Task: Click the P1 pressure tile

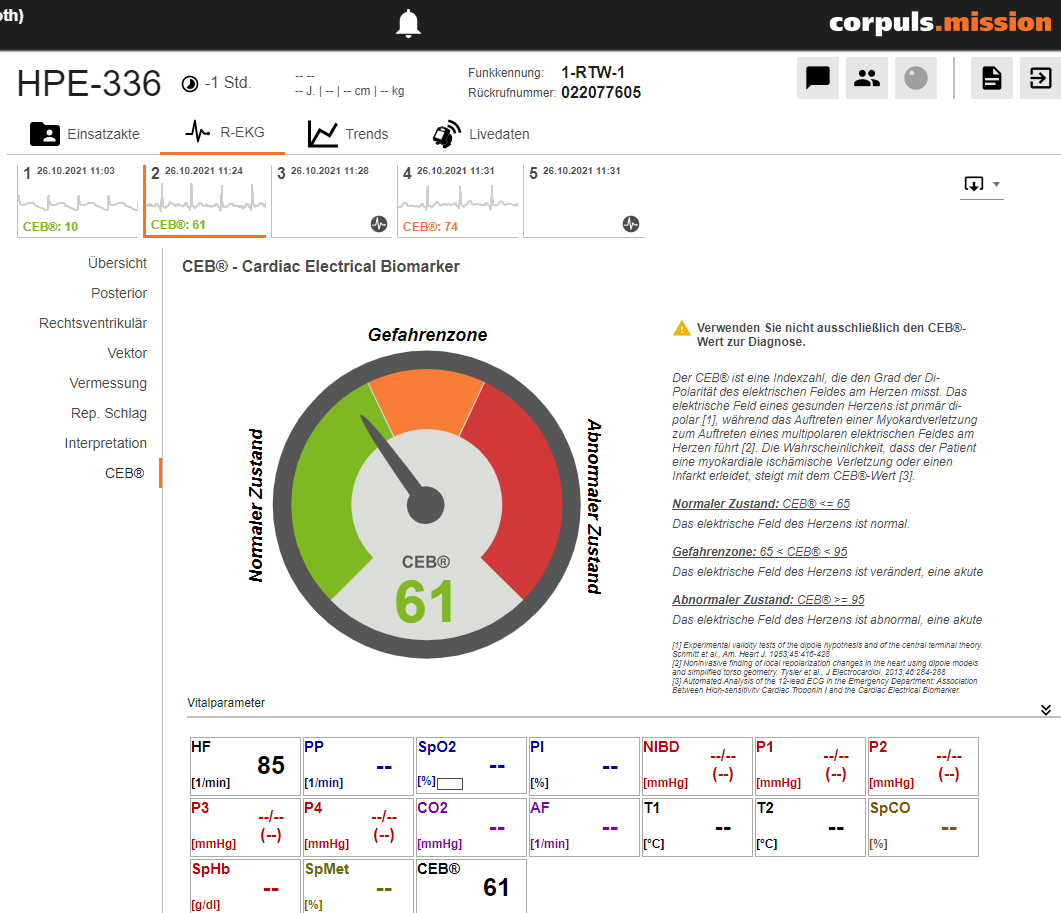Action: point(810,766)
